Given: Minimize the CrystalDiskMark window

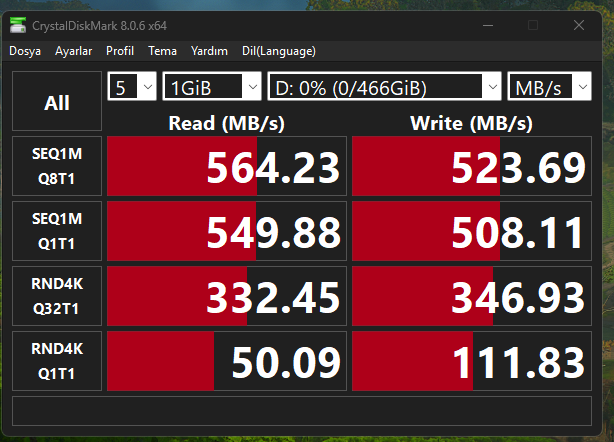Looking at the screenshot, I should coord(488,25).
